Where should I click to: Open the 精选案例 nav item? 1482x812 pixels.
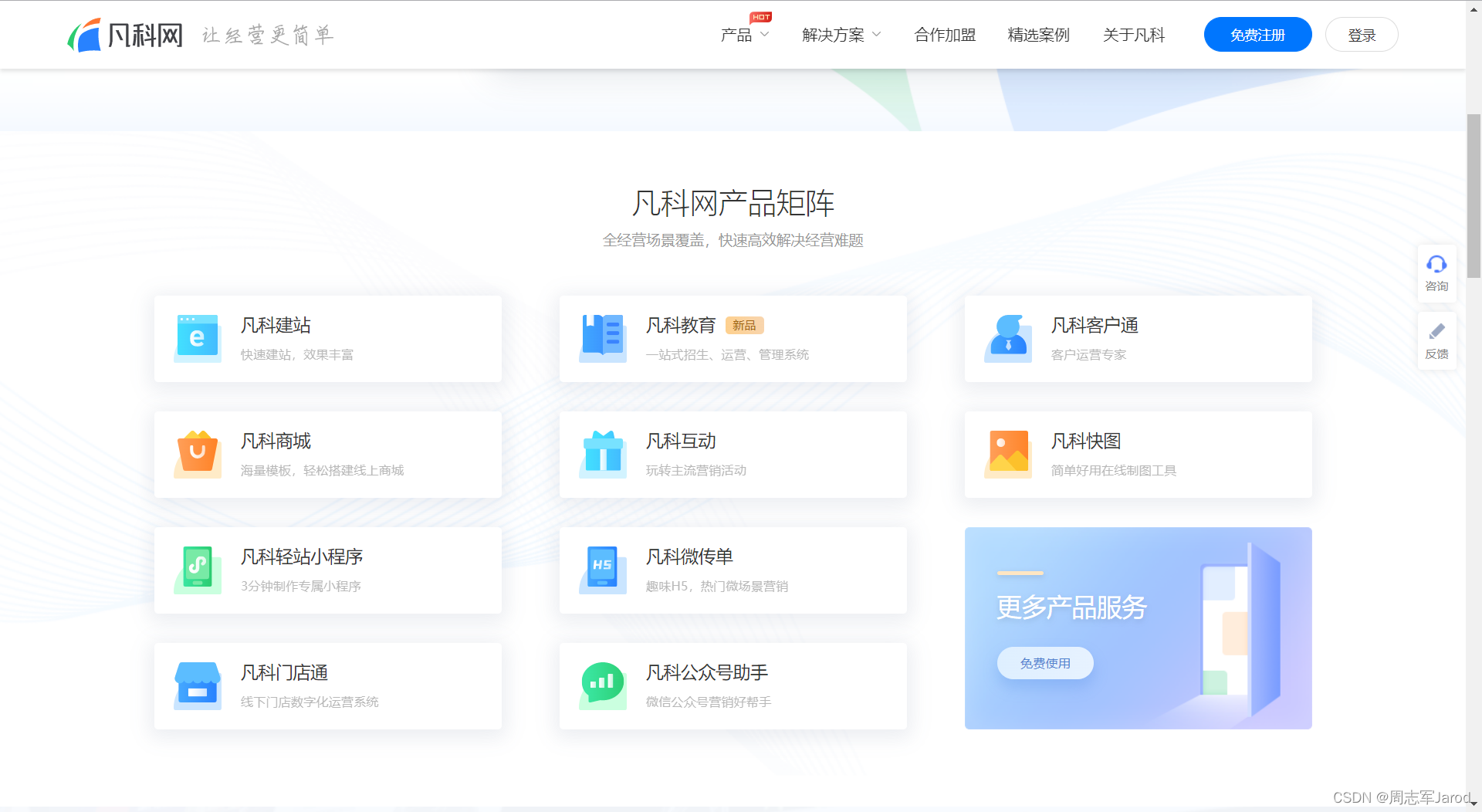click(x=1039, y=35)
